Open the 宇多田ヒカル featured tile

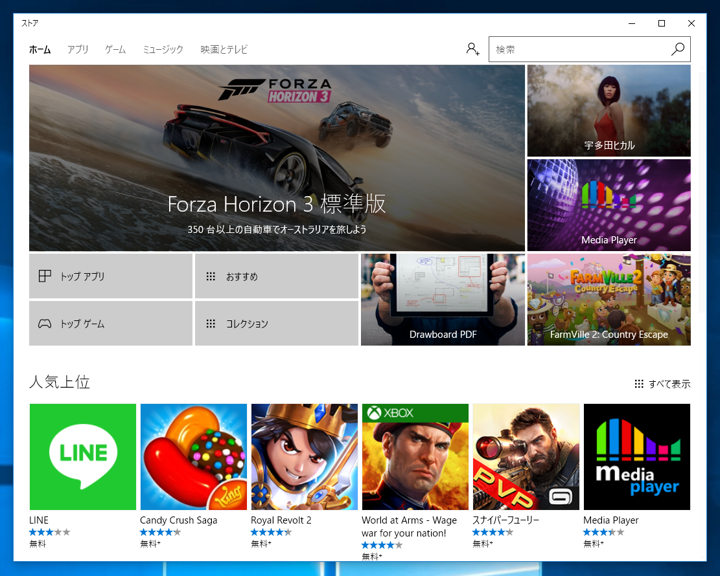pyautogui.click(x=609, y=110)
